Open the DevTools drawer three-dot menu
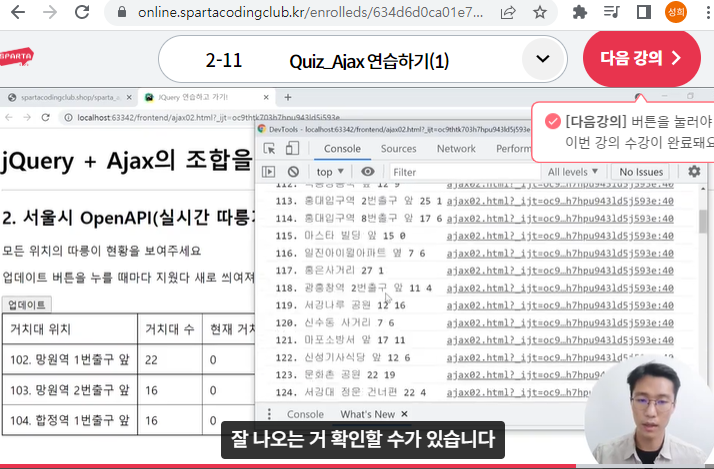 (269, 414)
